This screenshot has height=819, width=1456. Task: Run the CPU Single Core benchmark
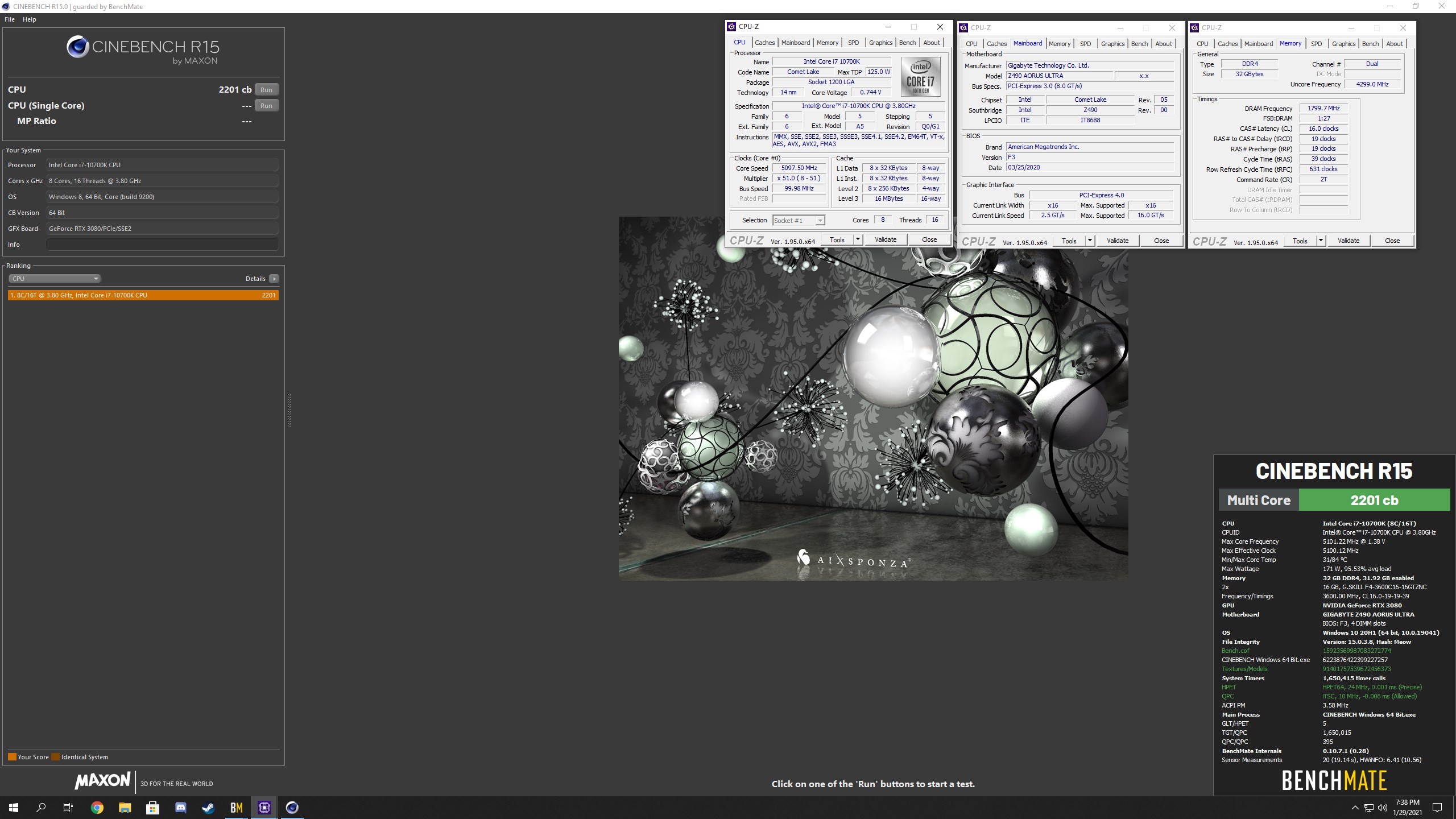[266, 105]
